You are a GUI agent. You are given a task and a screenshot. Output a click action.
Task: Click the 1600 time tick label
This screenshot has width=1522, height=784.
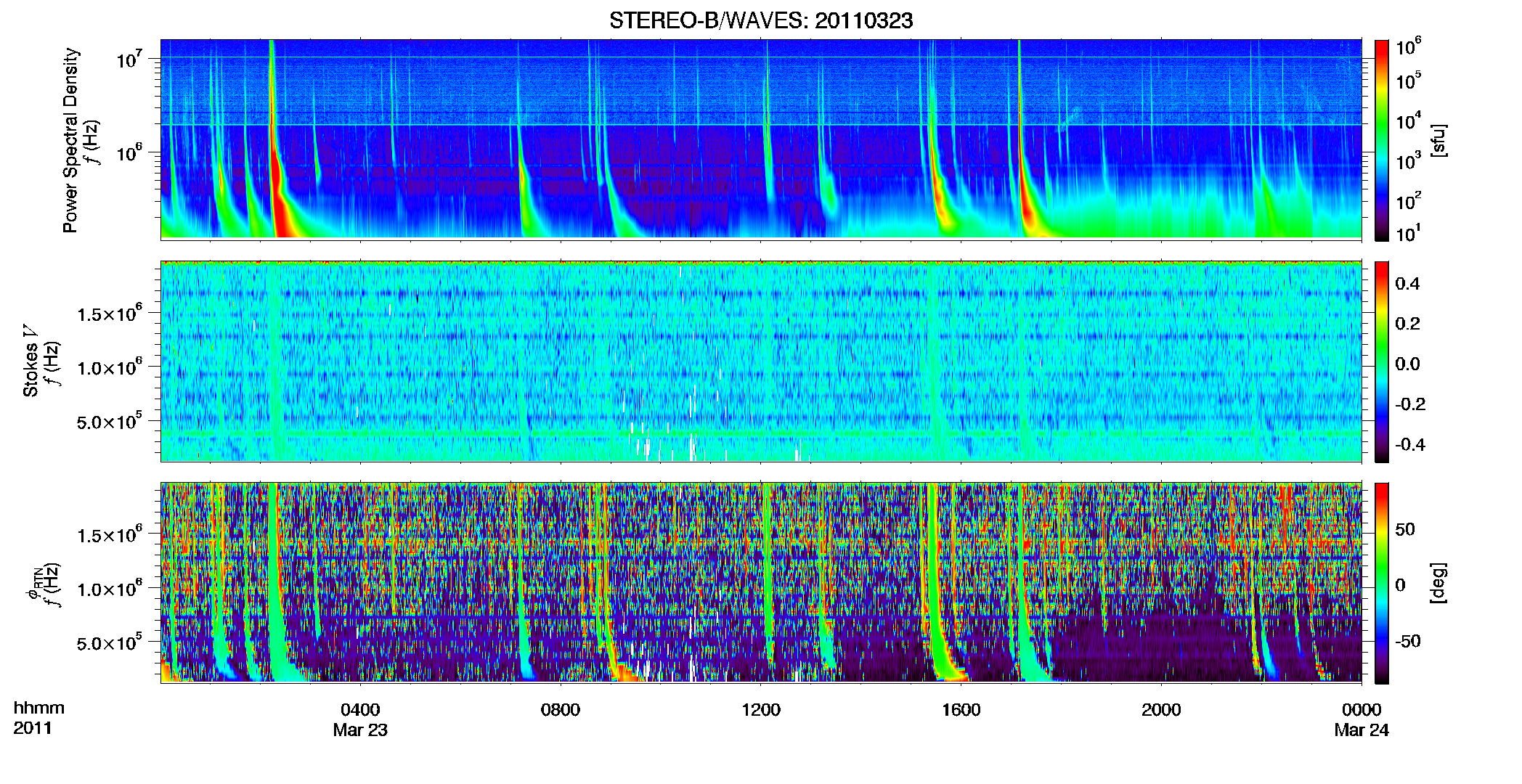click(x=961, y=710)
